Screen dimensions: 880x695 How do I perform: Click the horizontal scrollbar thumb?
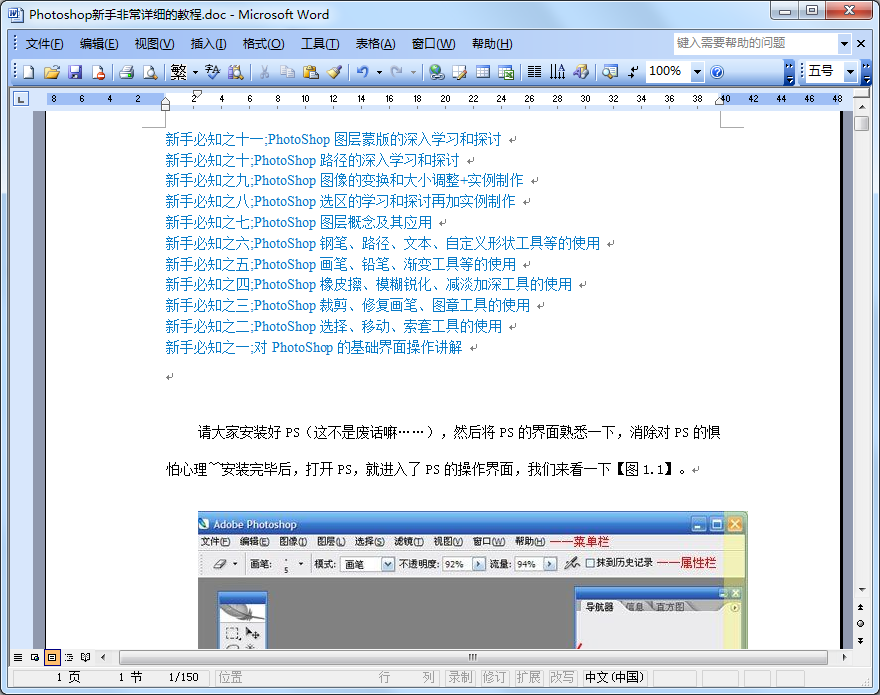click(473, 657)
